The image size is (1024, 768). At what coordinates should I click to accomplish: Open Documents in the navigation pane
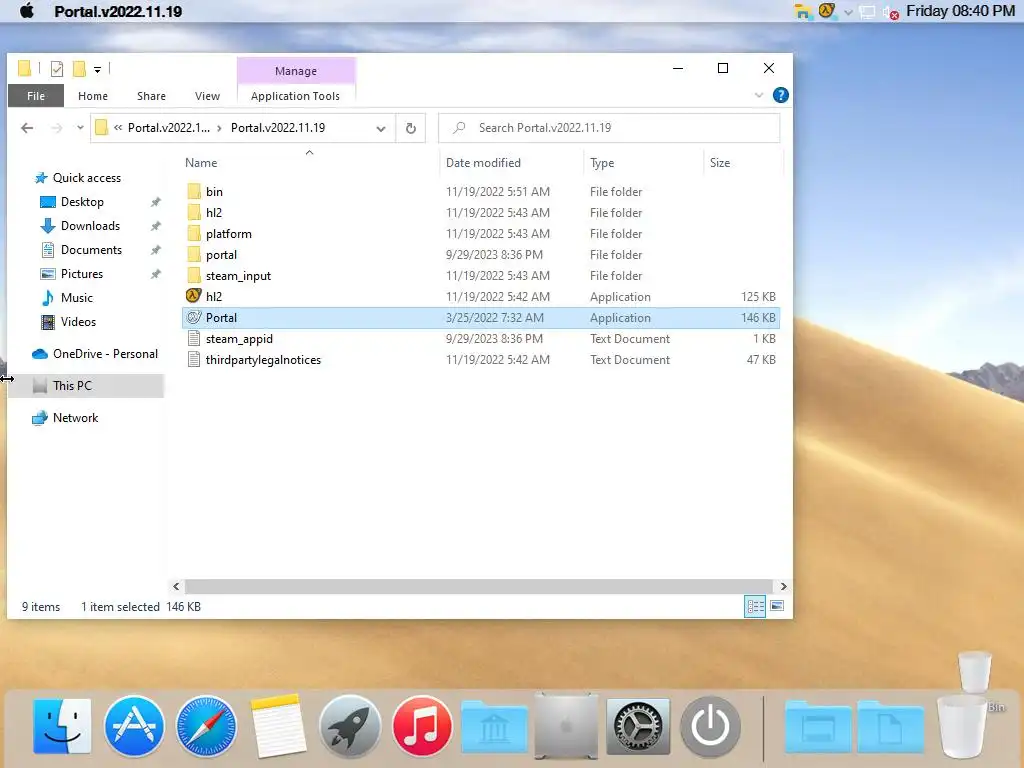pos(91,250)
